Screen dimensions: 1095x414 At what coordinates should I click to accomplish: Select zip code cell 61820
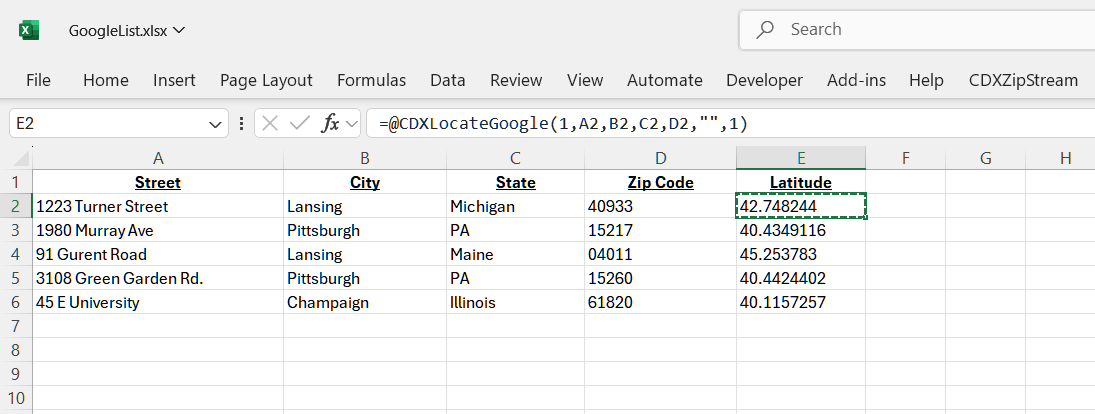pyautogui.click(x=660, y=302)
